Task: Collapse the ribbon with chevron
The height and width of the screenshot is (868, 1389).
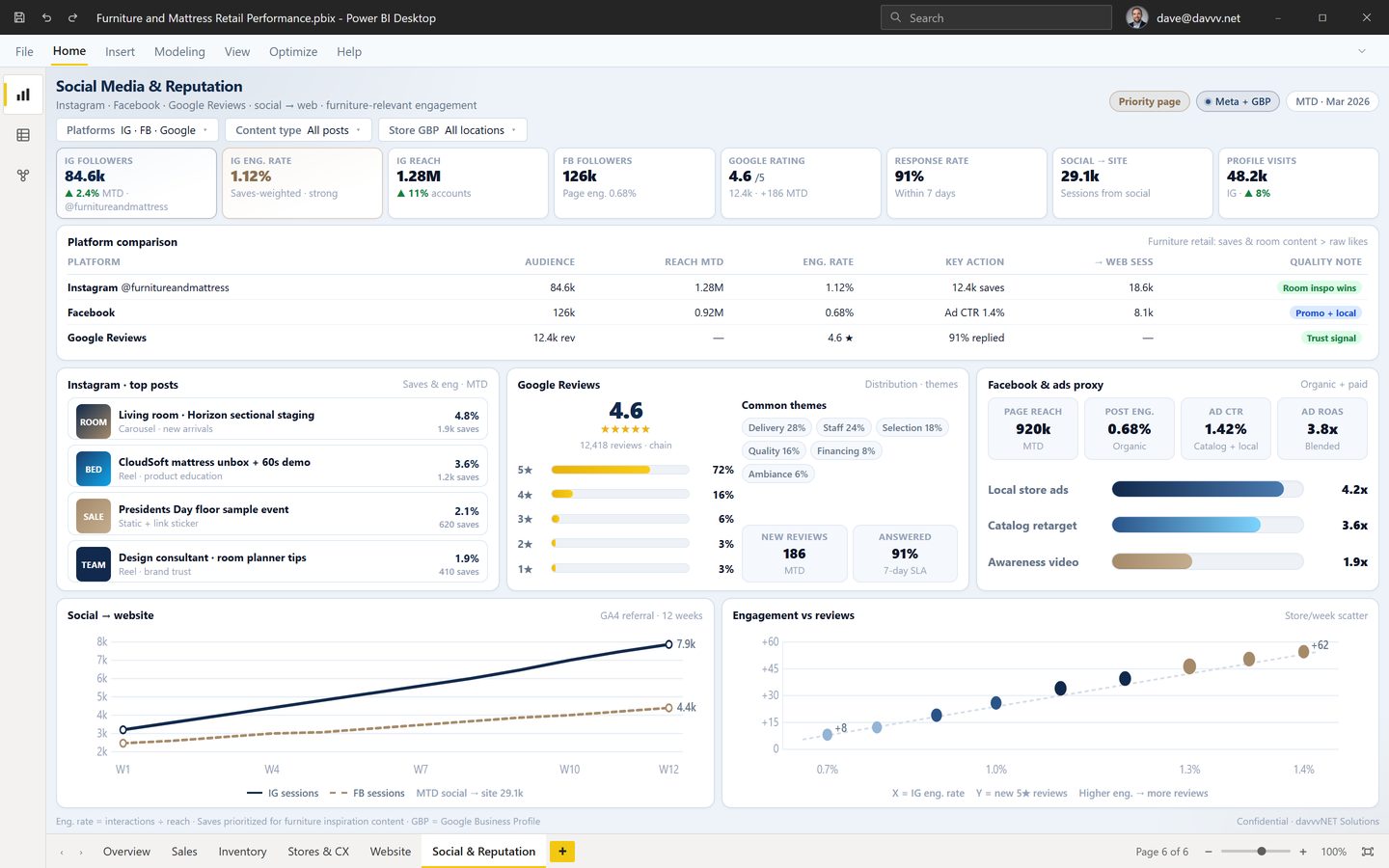Action: [x=1362, y=51]
